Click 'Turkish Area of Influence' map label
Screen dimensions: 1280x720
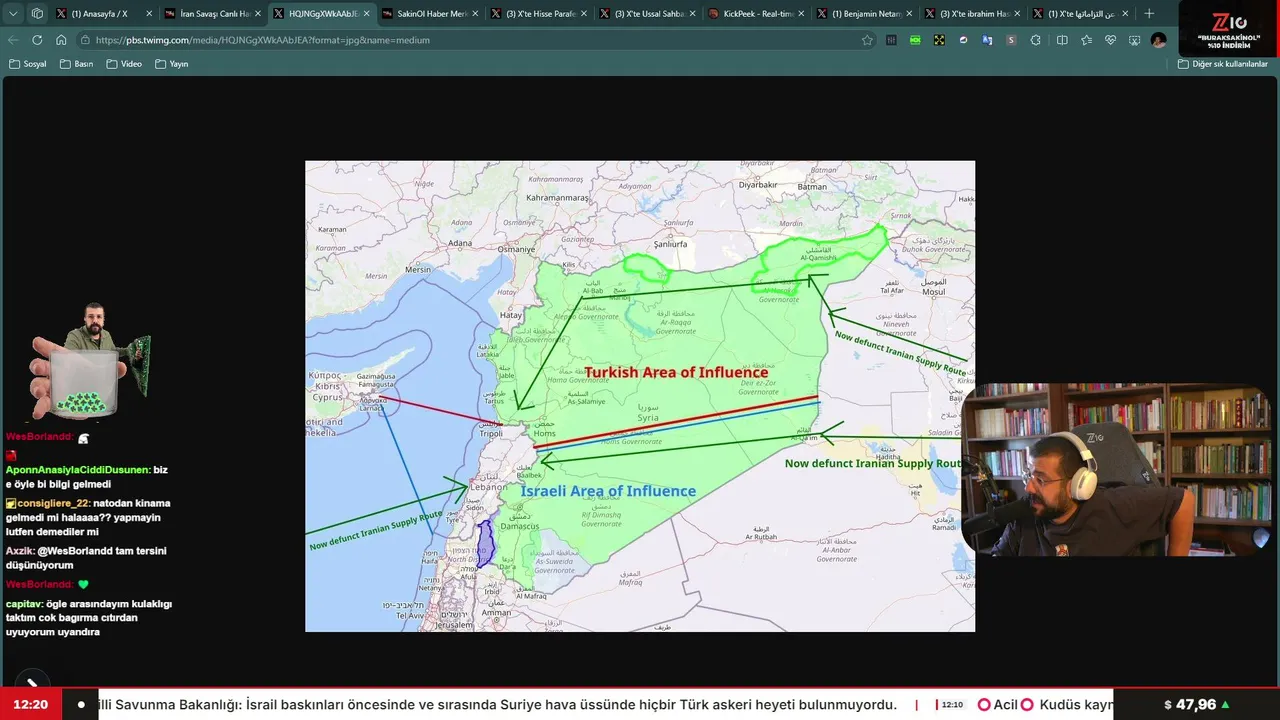(x=676, y=373)
